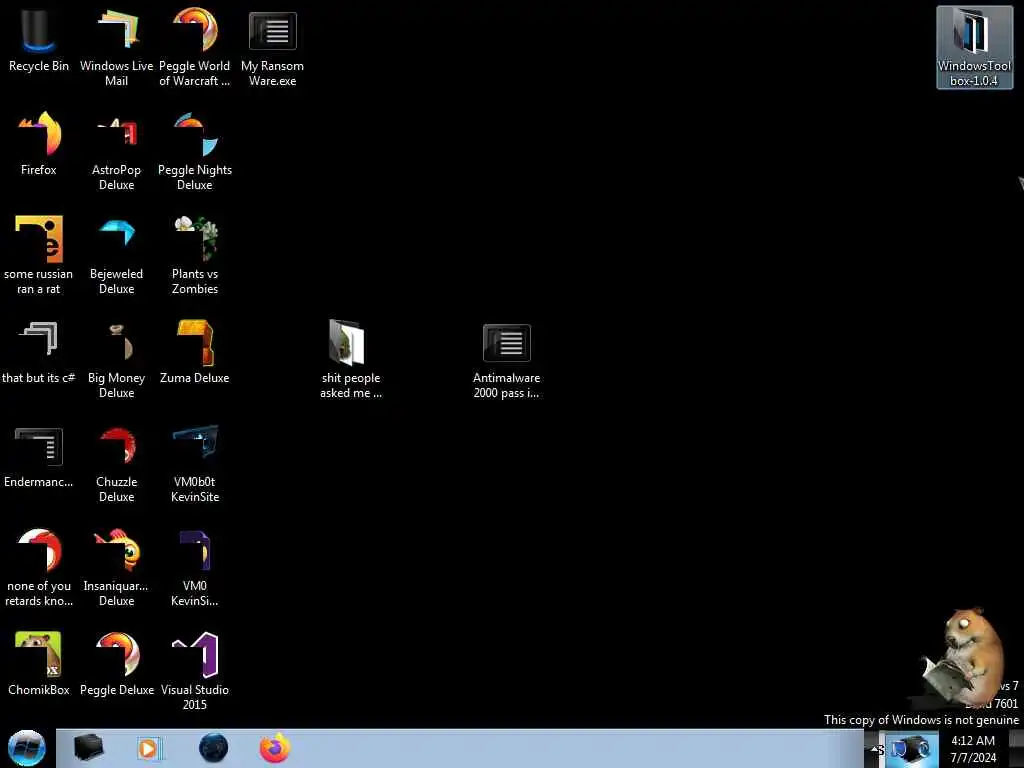Select the Peggle Deluxe shortcut
The height and width of the screenshot is (768, 1024).
(x=117, y=664)
